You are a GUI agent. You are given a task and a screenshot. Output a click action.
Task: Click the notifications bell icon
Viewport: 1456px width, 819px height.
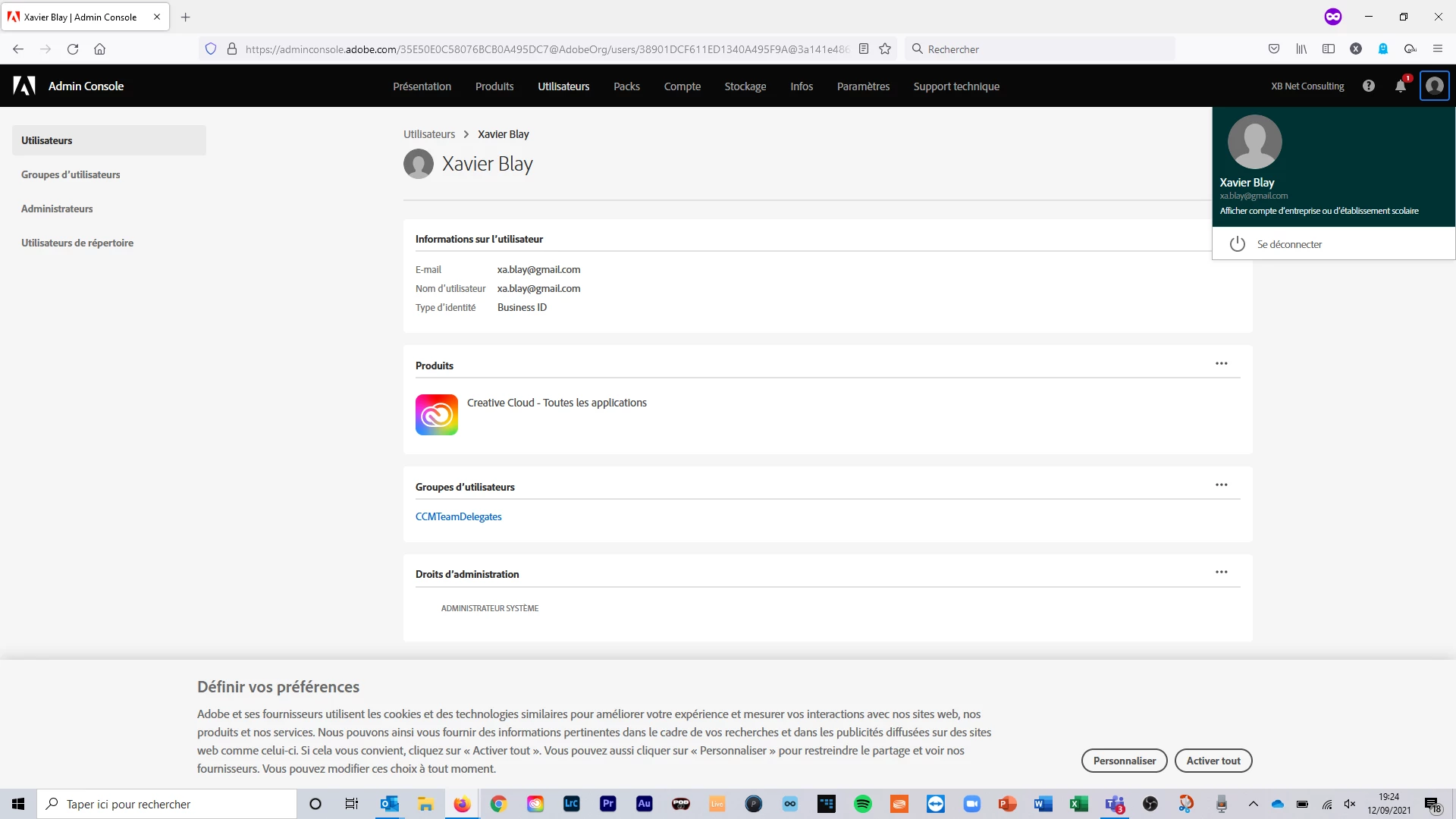click(1400, 86)
